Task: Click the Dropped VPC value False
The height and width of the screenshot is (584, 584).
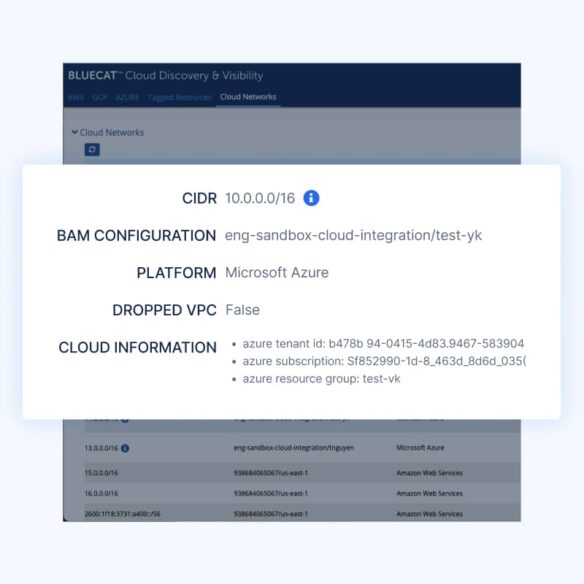Action: click(x=242, y=310)
